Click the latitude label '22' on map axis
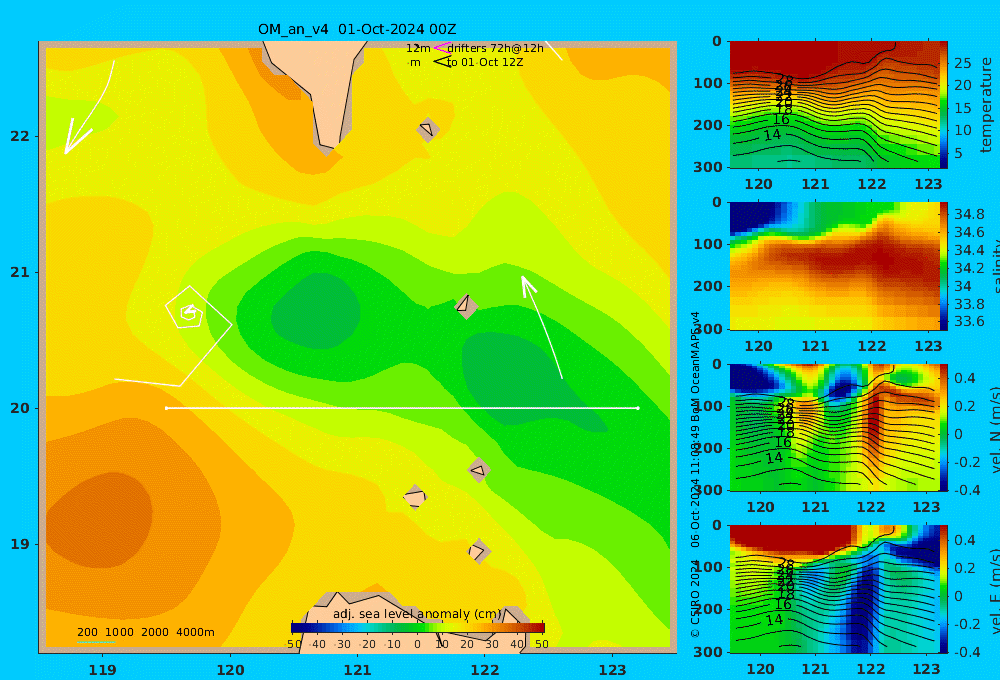The height and width of the screenshot is (680, 1000). 20,136
